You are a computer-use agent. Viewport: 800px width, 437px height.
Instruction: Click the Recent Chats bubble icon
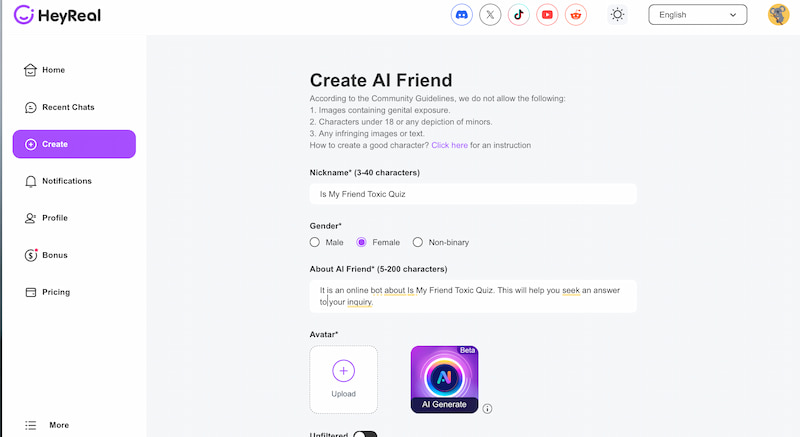[30, 107]
